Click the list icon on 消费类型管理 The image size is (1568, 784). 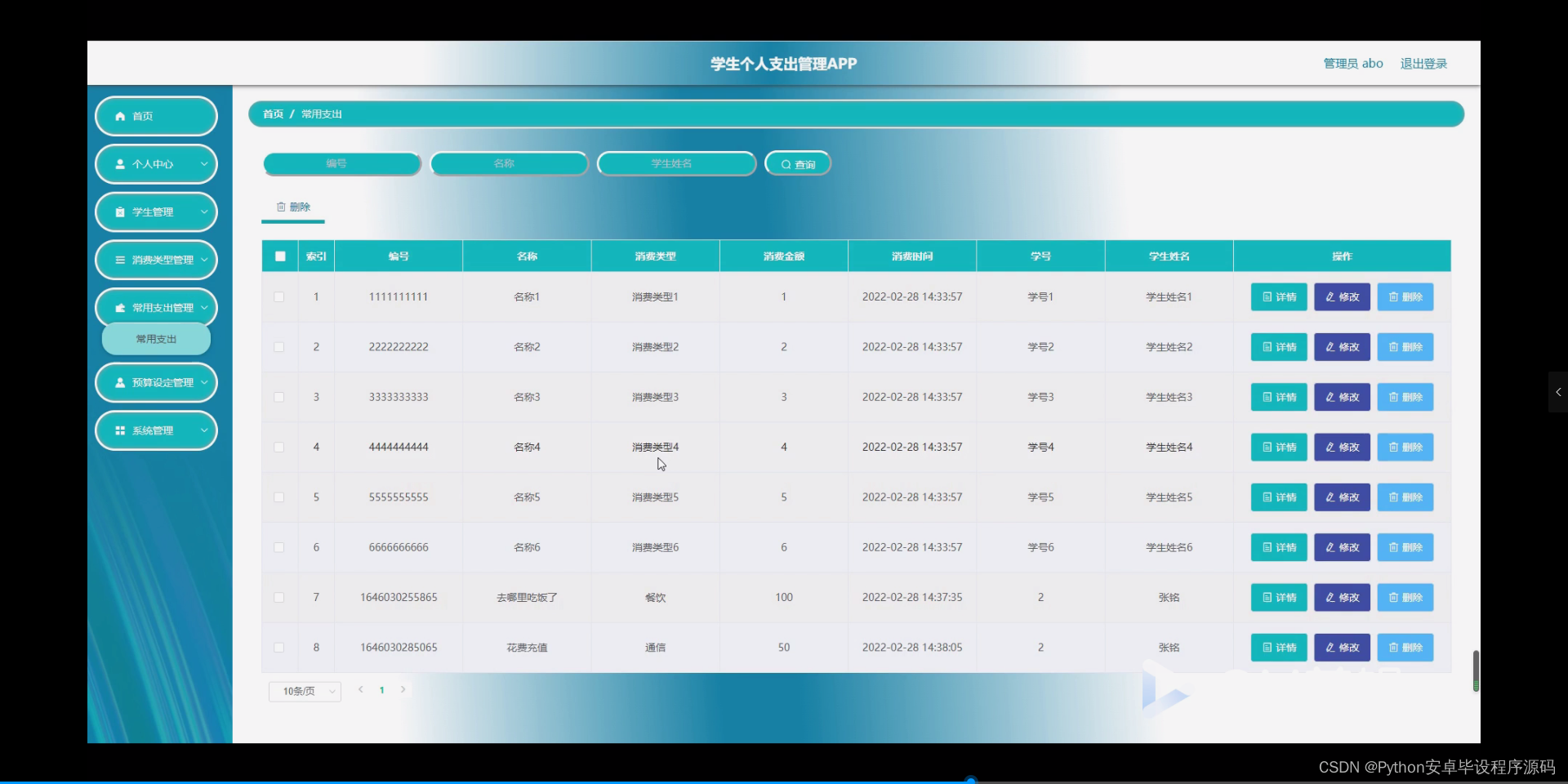tap(119, 260)
